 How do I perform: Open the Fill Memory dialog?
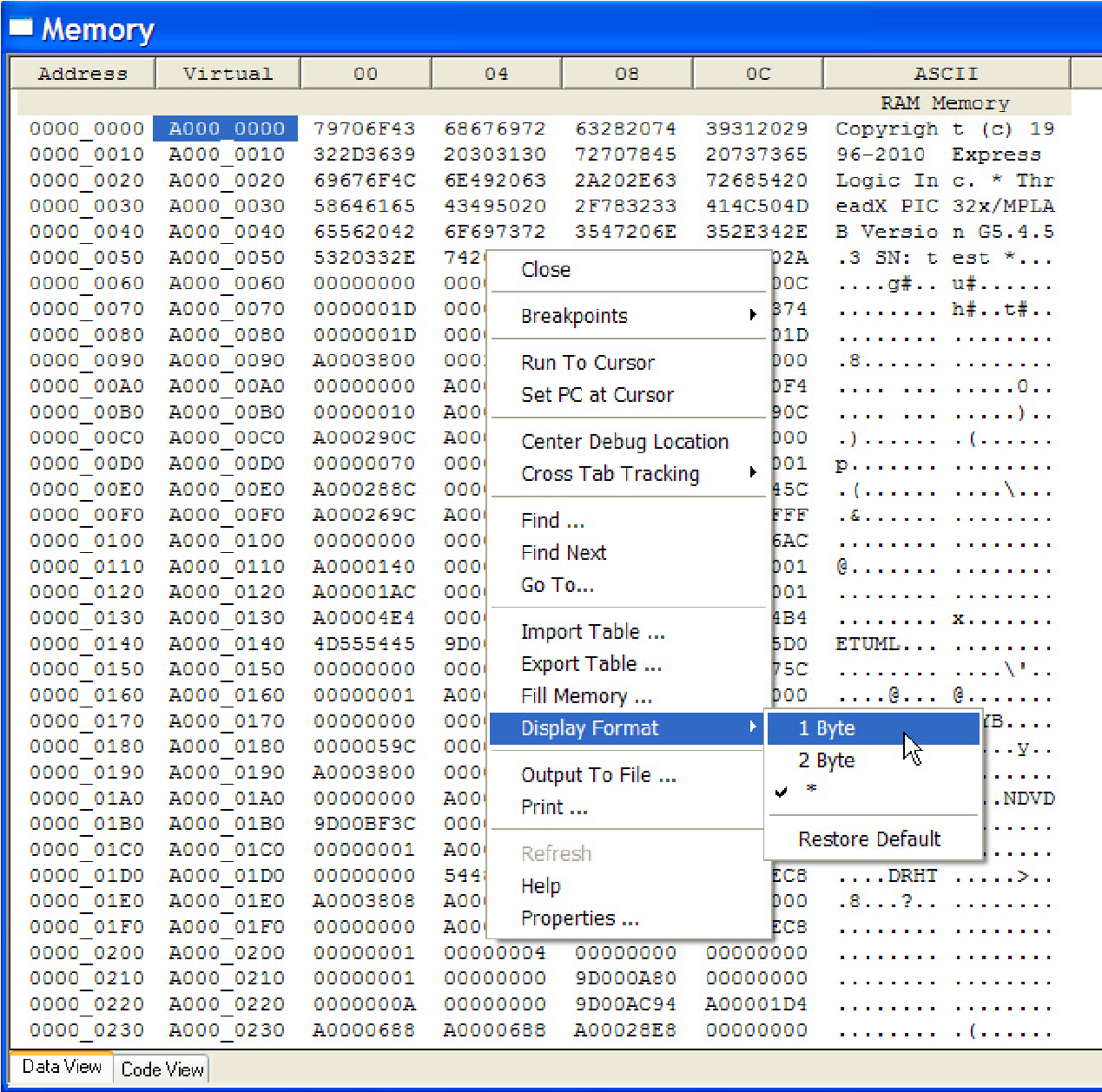pos(586,695)
